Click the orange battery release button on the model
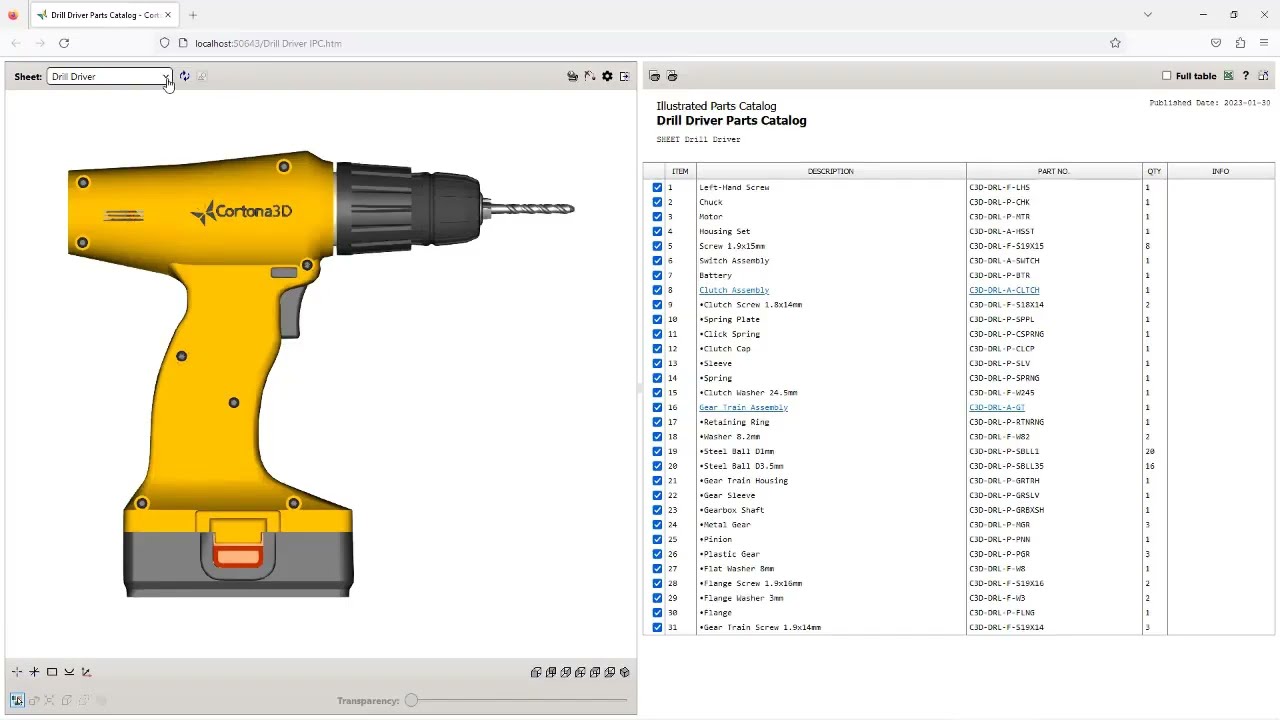1280x720 pixels. [x=238, y=557]
